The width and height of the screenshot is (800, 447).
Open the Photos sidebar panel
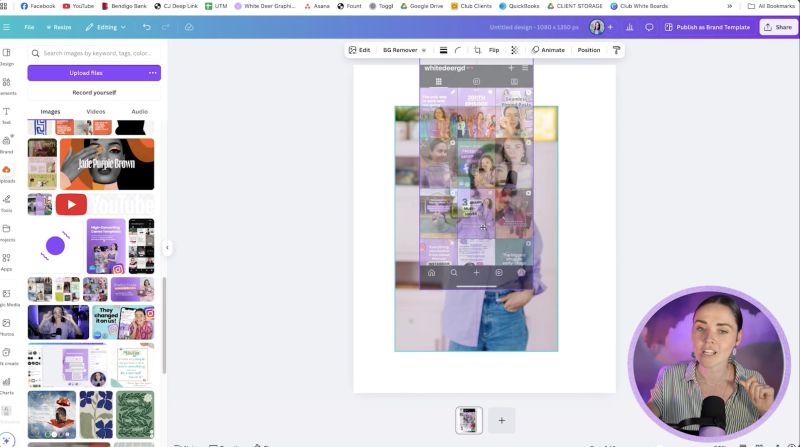pos(7,327)
